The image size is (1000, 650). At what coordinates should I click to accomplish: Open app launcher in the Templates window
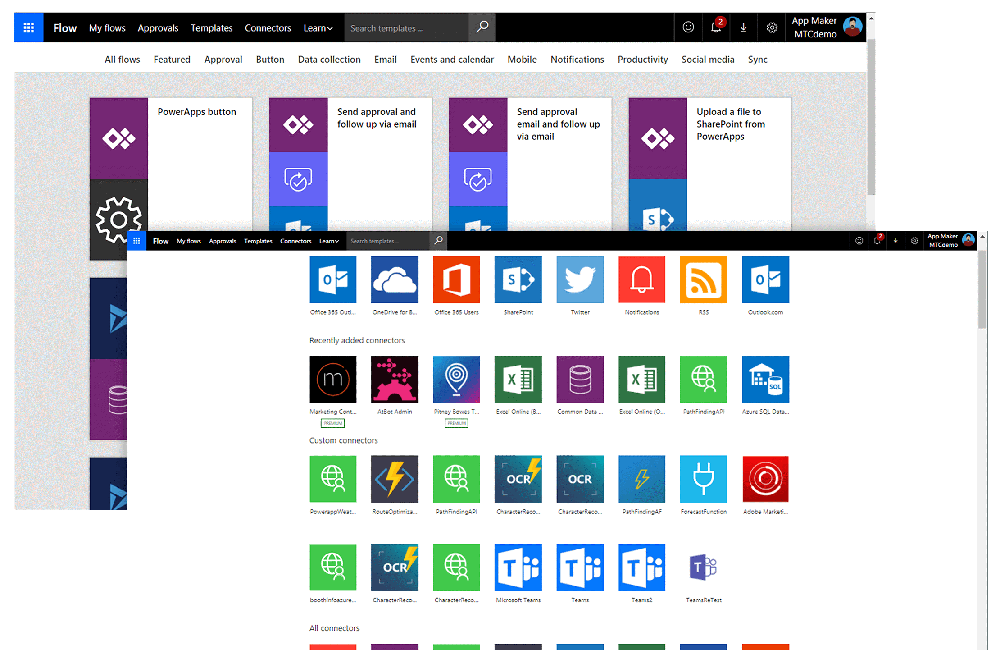tap(29, 27)
